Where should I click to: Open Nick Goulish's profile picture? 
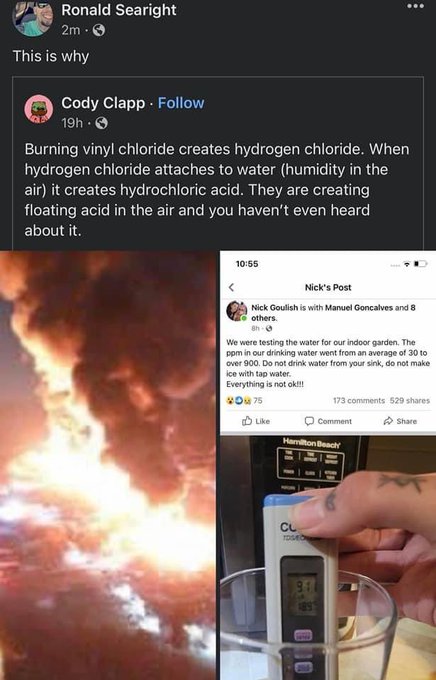click(x=236, y=311)
